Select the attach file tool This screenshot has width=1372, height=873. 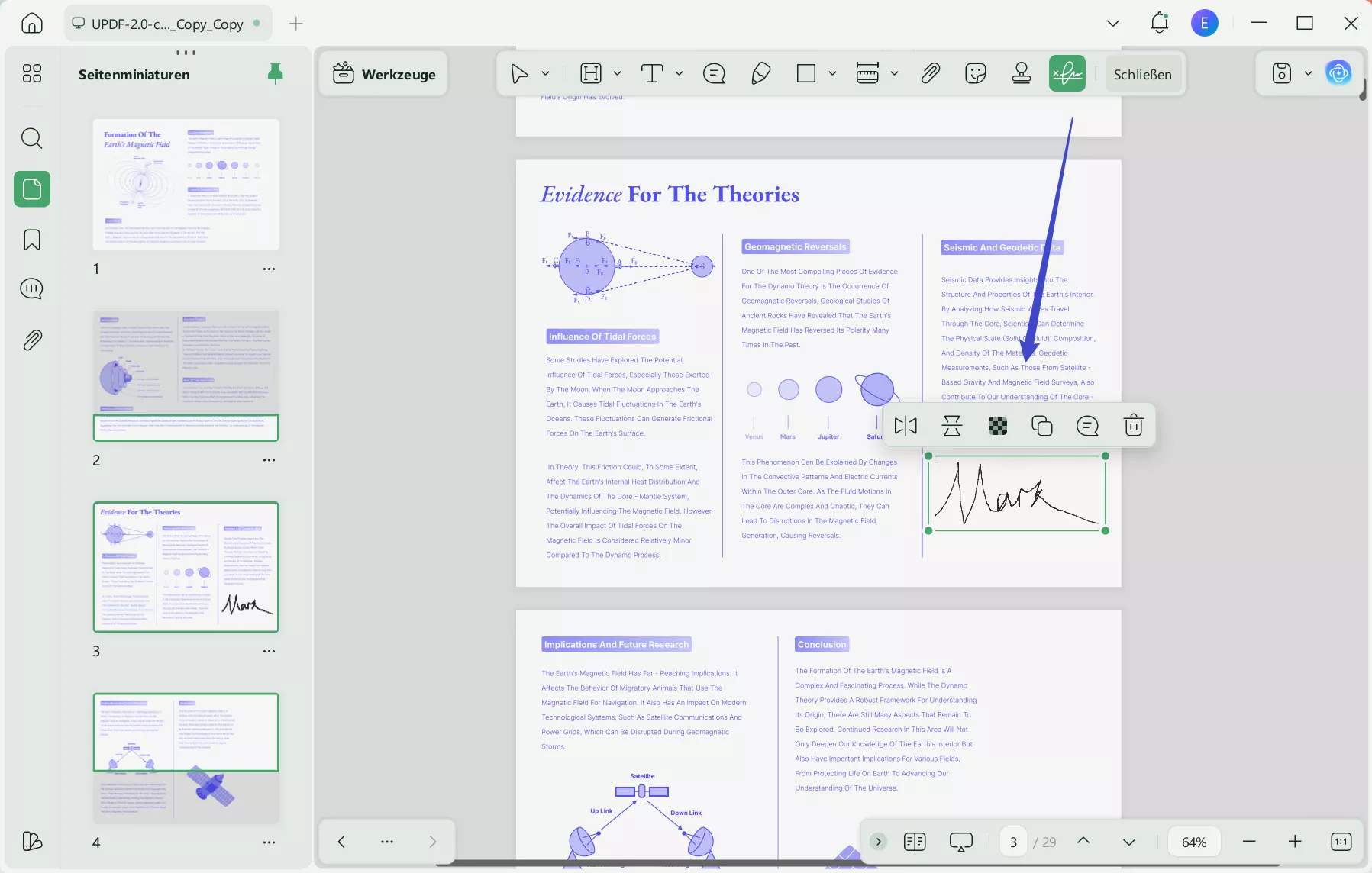[930, 73]
